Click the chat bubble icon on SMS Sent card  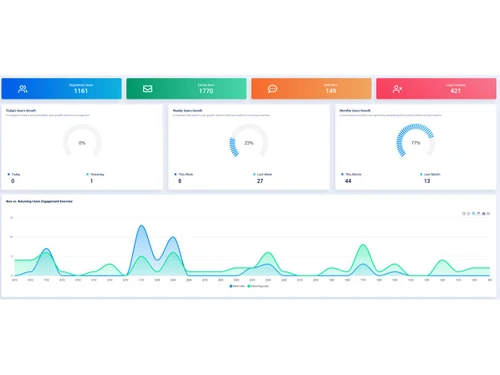pos(272,89)
